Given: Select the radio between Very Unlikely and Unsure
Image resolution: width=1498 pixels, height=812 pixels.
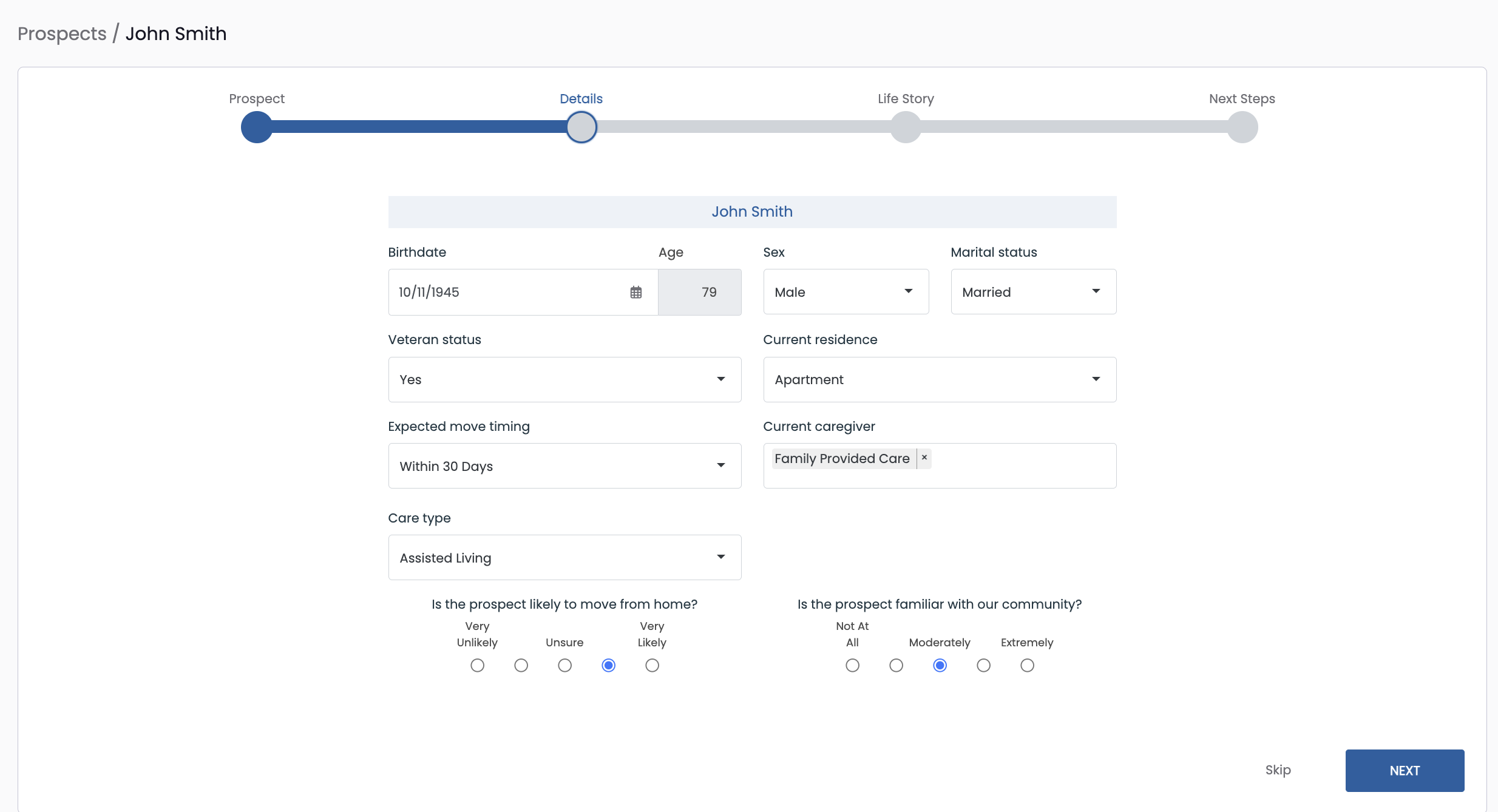Looking at the screenshot, I should click(x=521, y=666).
